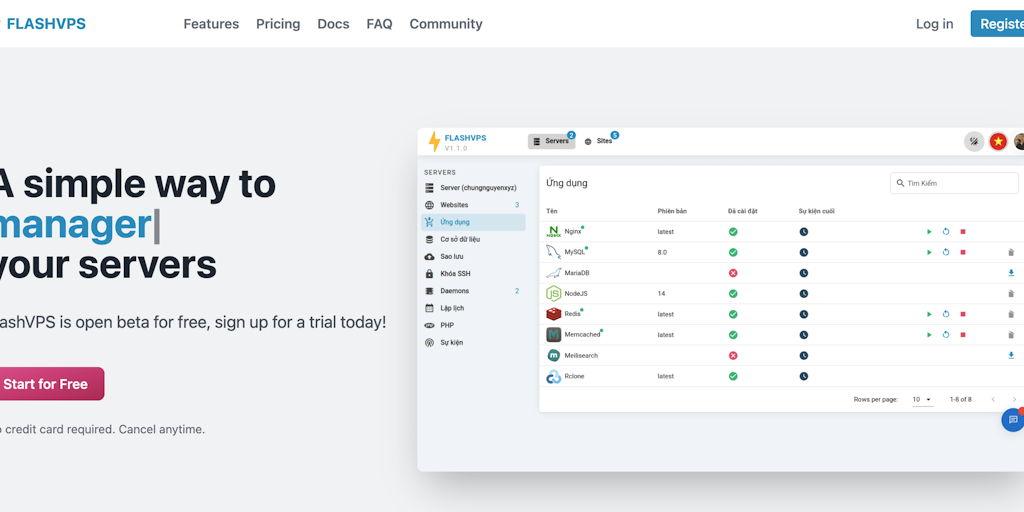The height and width of the screenshot is (512, 1024).
Task: Restart the Nginx service
Action: pyautogui.click(x=946, y=232)
